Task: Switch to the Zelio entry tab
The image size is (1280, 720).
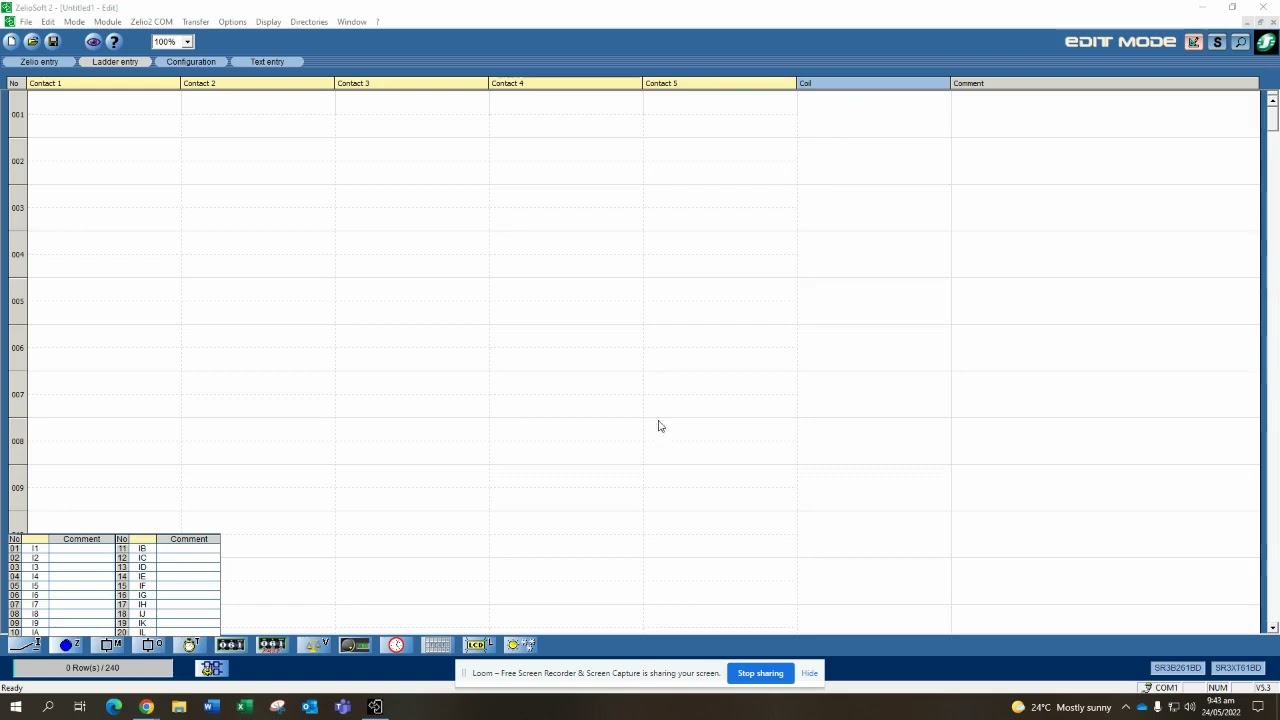Action: click(x=39, y=62)
